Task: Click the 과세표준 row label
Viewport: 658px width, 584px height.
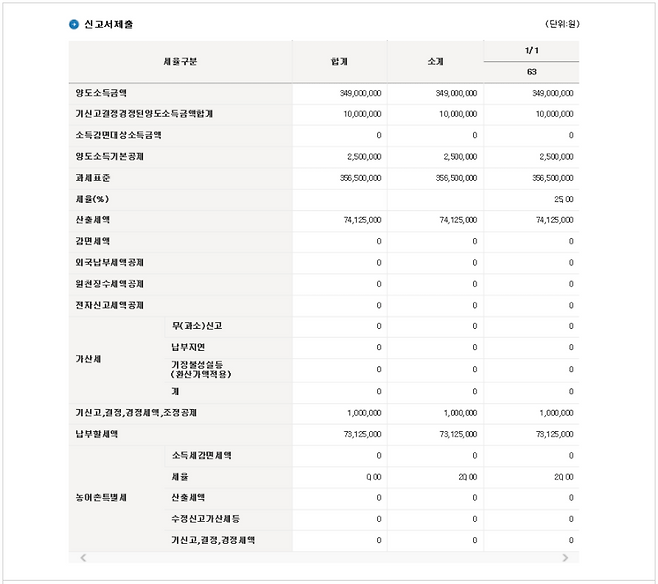Action: 92,177
